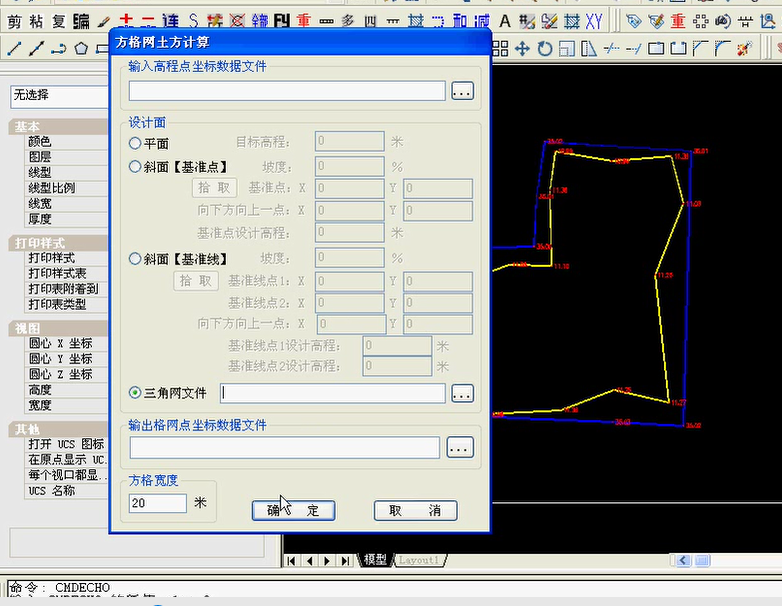Select the Move tool with four arrows
Viewport: 782px width, 606px height.
coord(522,48)
